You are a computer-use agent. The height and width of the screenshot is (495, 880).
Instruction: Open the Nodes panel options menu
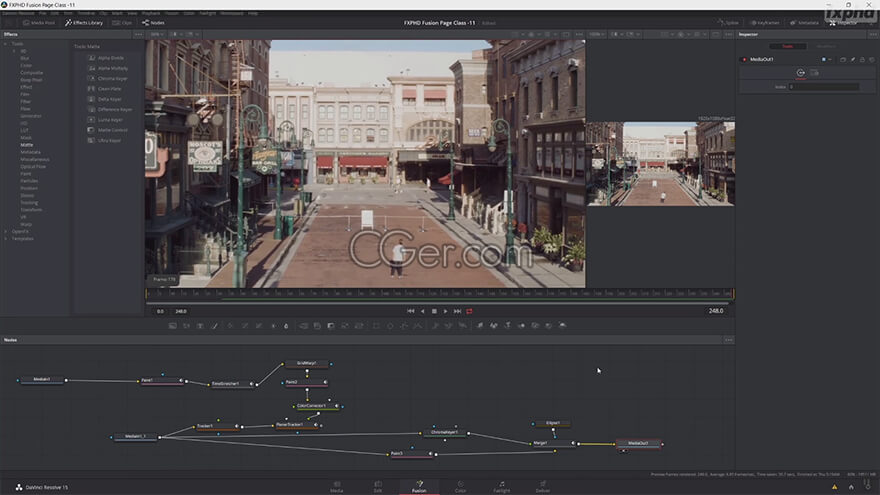[x=728, y=340]
